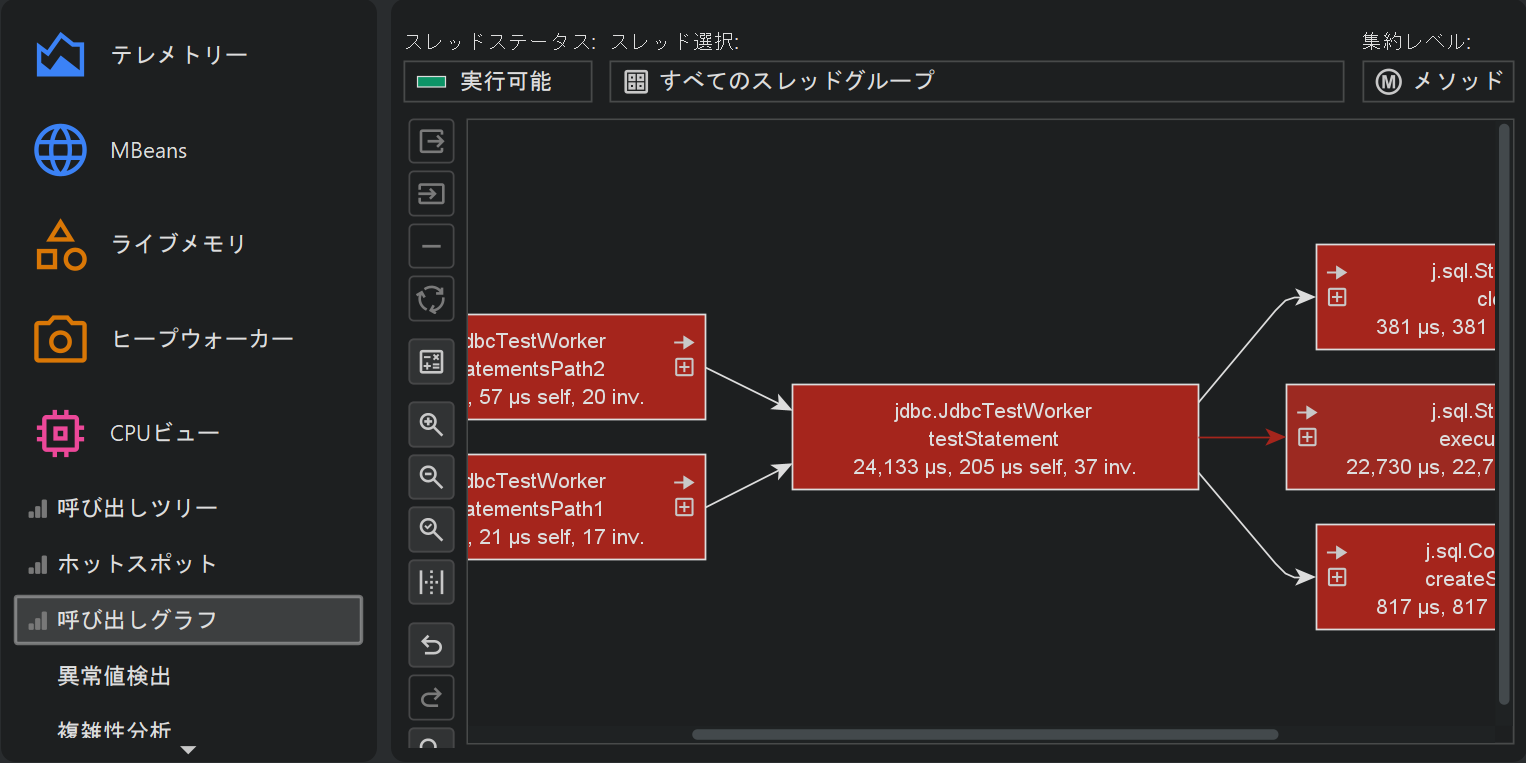Screen dimensions: 1526x763
Task: Expand plus box on insertStatementsPath2 node
Action: coord(684,367)
